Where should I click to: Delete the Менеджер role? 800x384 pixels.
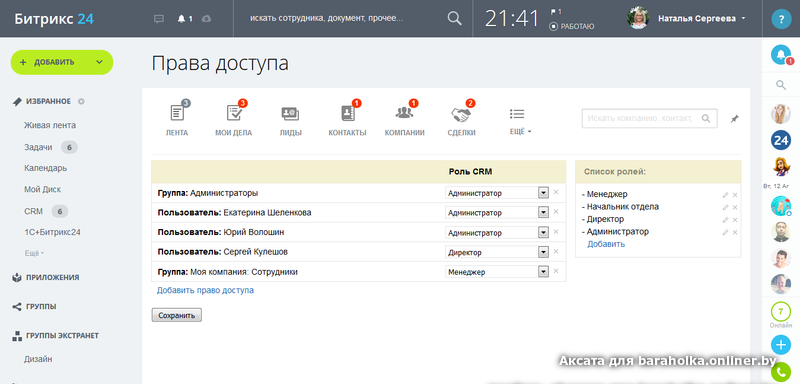[735, 195]
